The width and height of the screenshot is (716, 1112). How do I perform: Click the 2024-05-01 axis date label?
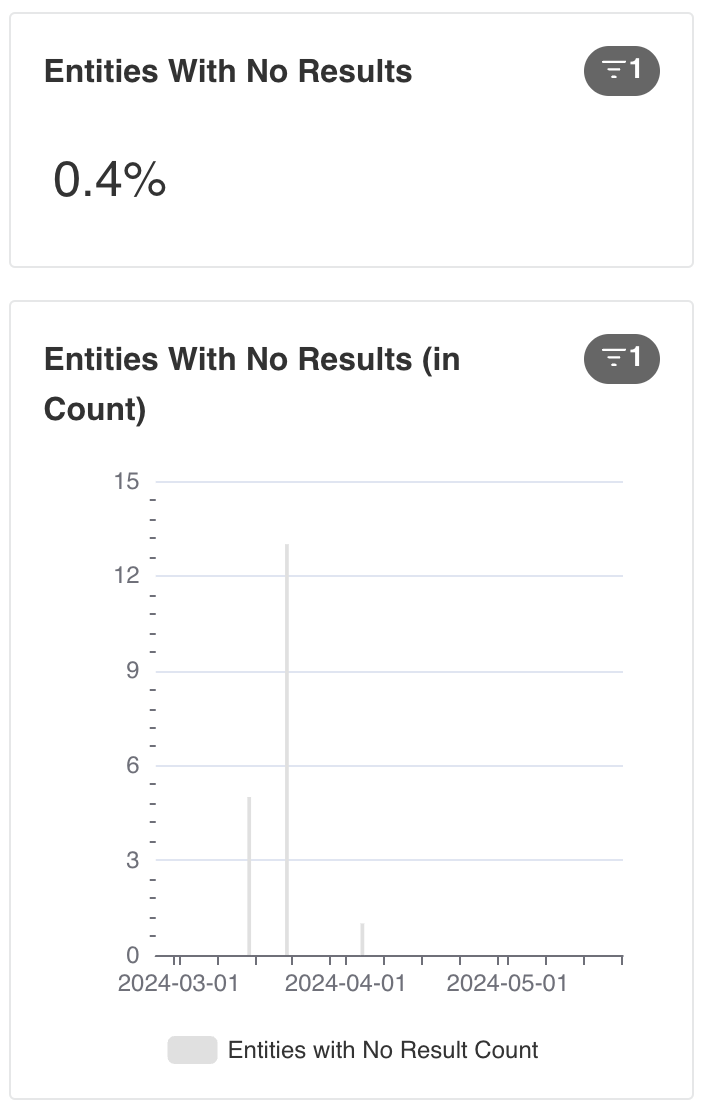[x=507, y=984]
